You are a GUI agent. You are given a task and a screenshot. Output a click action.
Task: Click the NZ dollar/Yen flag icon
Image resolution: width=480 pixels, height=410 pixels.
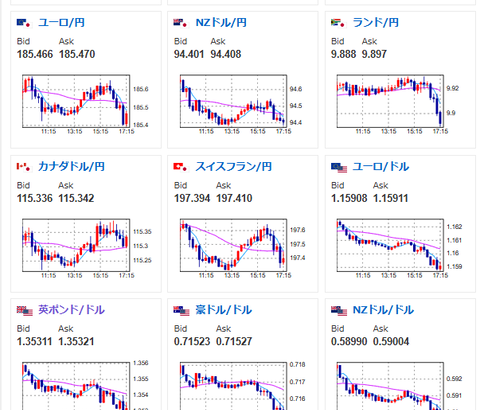(x=181, y=23)
